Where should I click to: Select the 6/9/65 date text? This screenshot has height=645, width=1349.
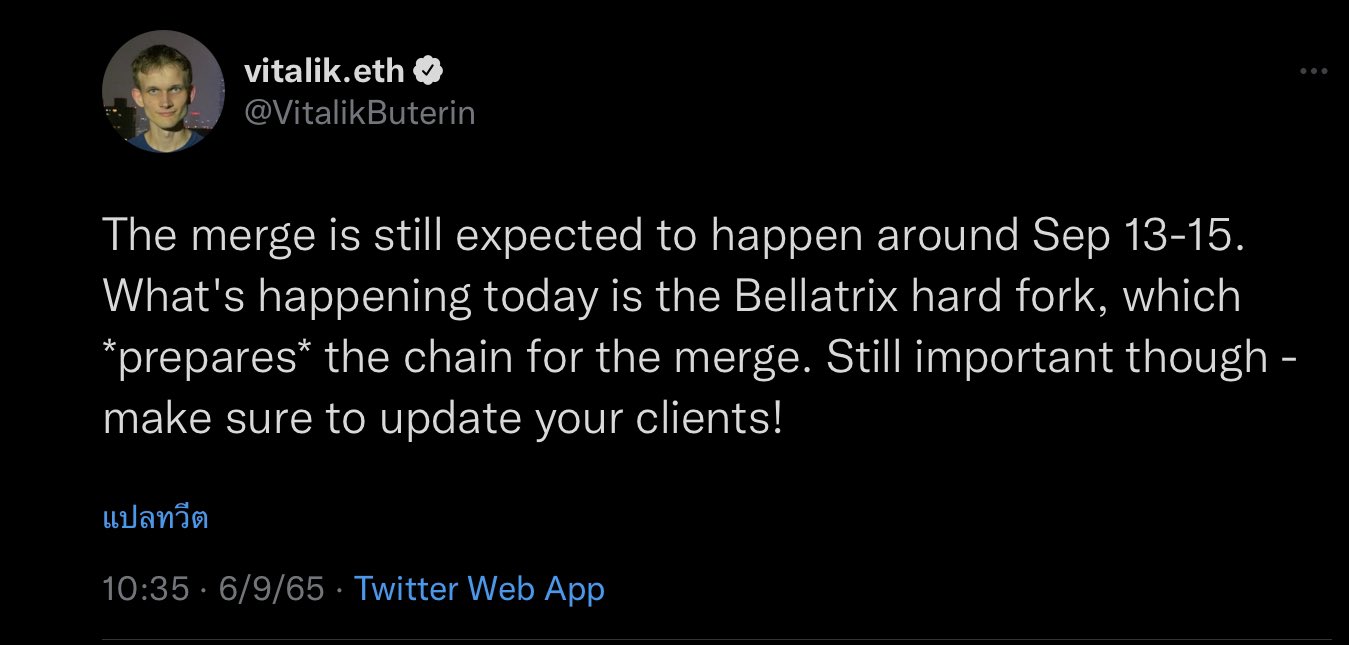point(267,588)
